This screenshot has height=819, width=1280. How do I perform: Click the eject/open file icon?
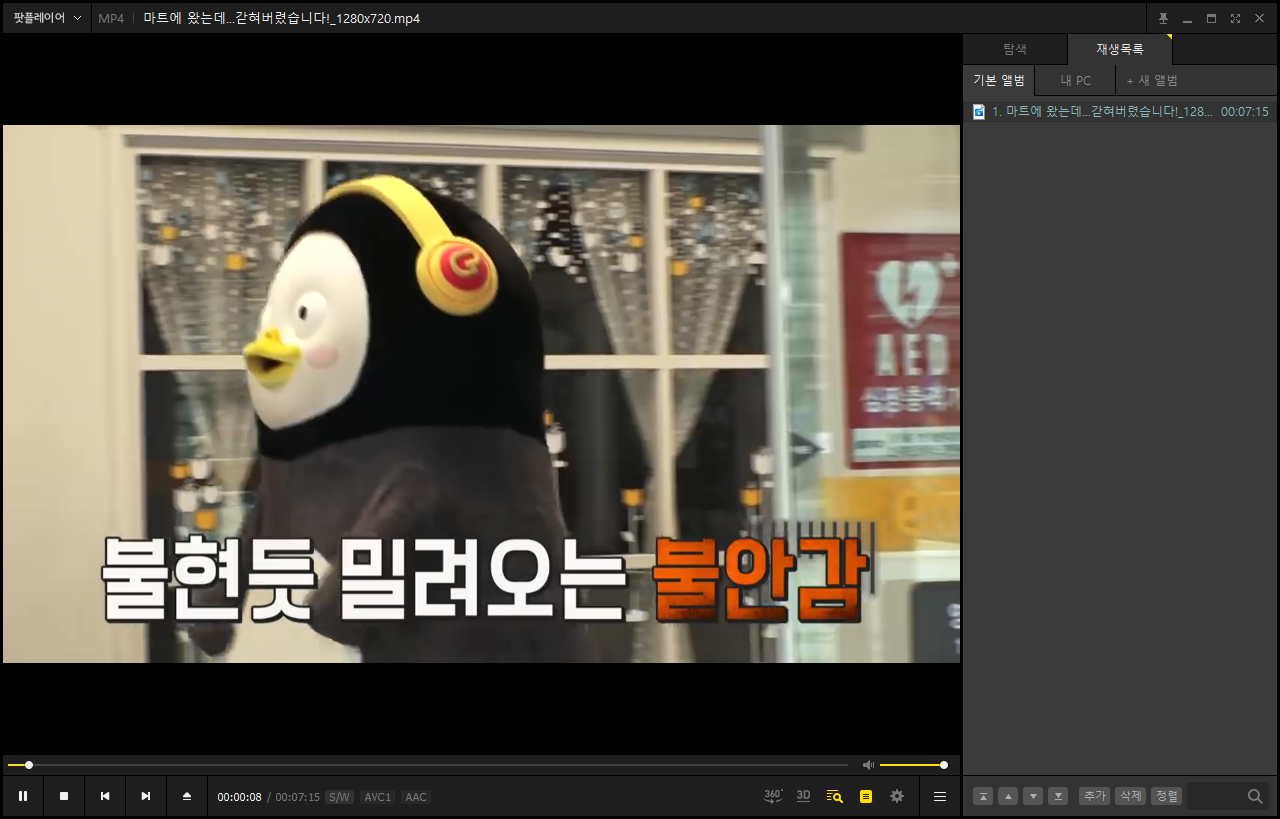click(x=187, y=796)
